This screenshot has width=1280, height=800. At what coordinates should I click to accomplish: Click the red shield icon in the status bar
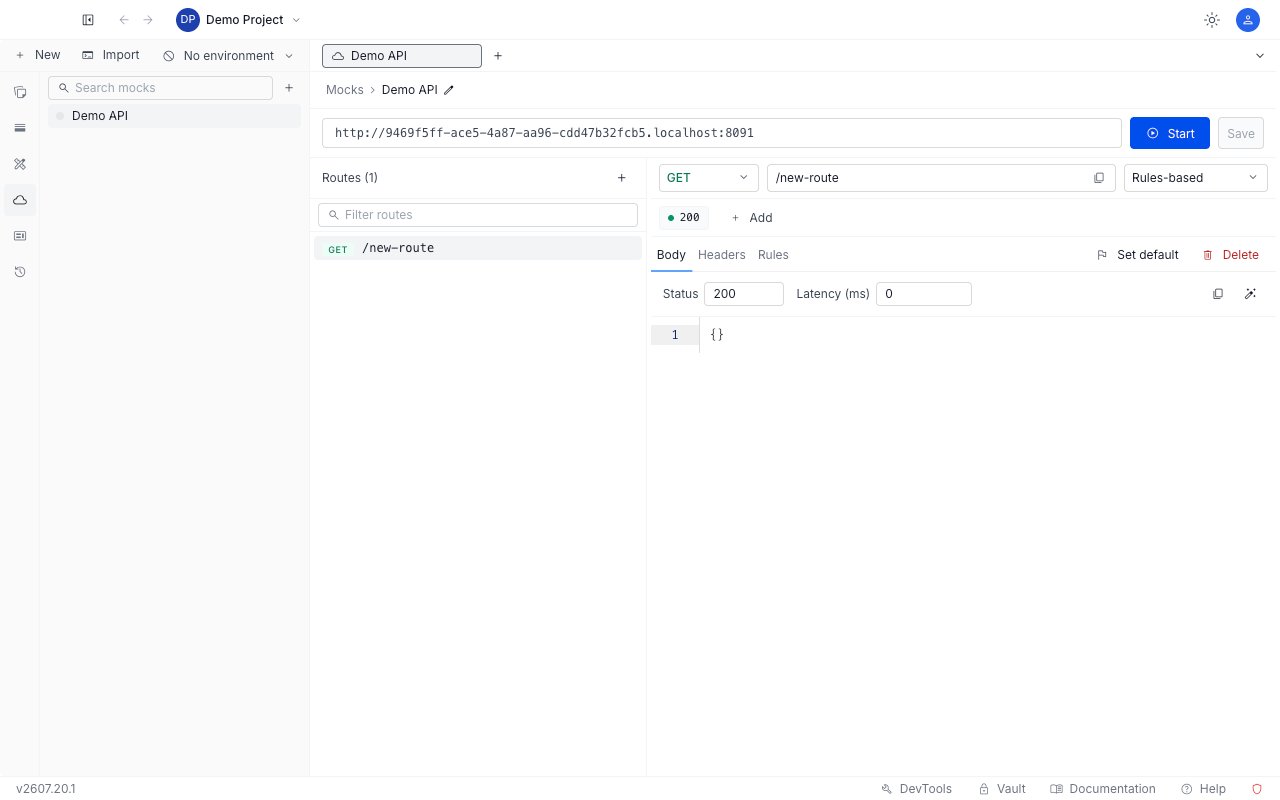[x=1257, y=789]
